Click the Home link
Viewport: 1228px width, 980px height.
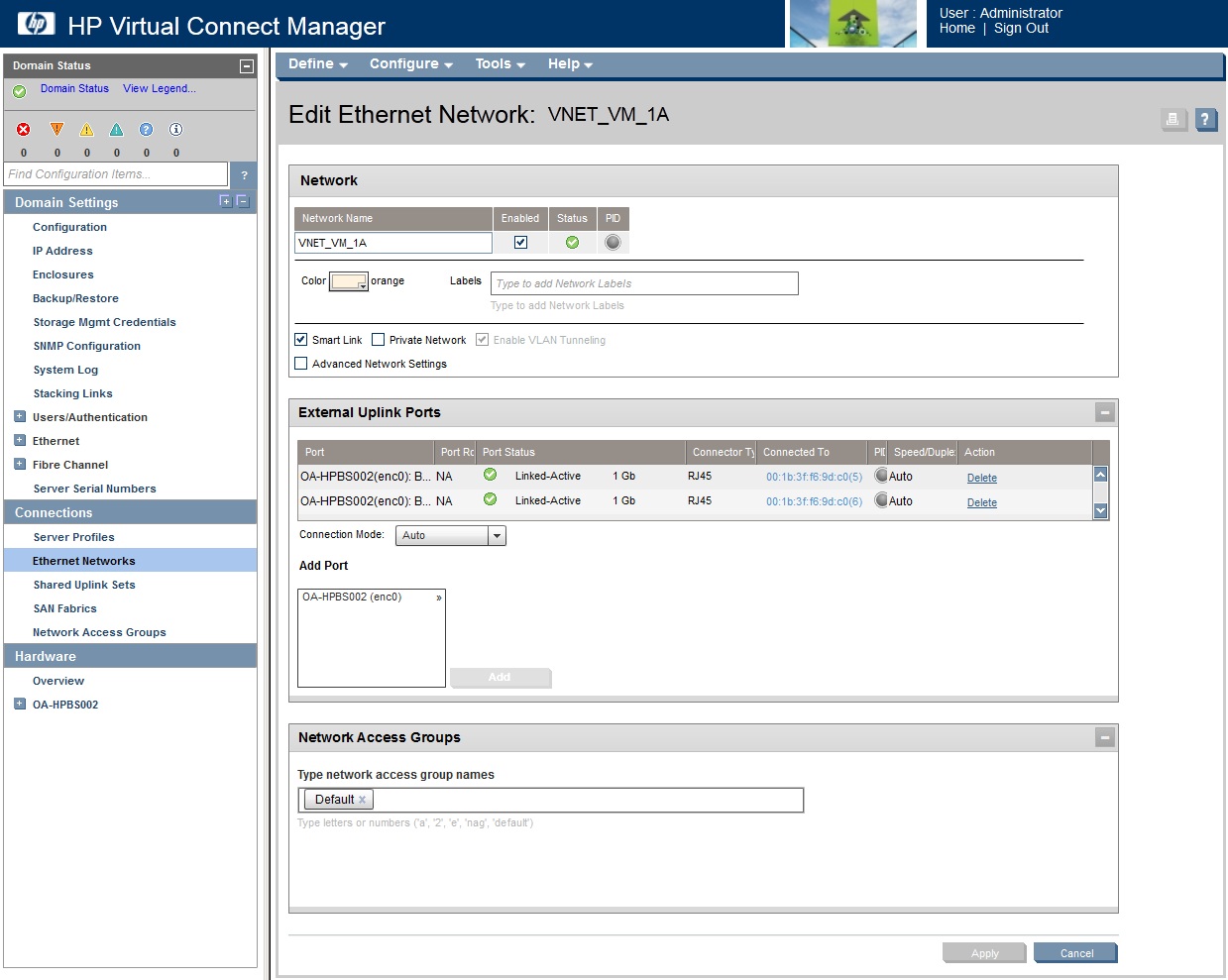point(957,29)
